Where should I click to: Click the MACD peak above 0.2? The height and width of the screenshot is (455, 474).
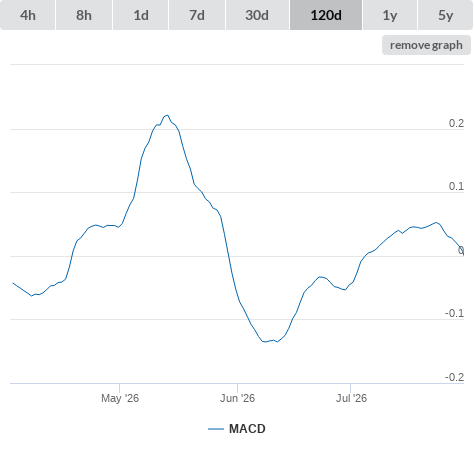[x=167, y=115]
